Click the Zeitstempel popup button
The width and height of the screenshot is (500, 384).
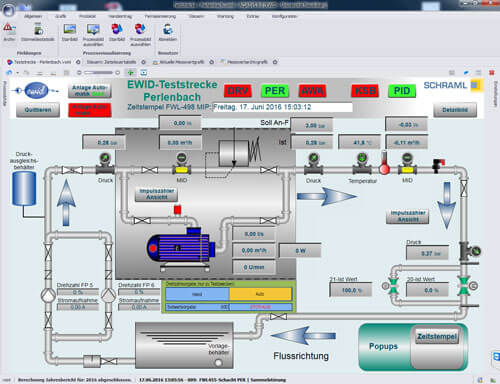tap(436, 336)
